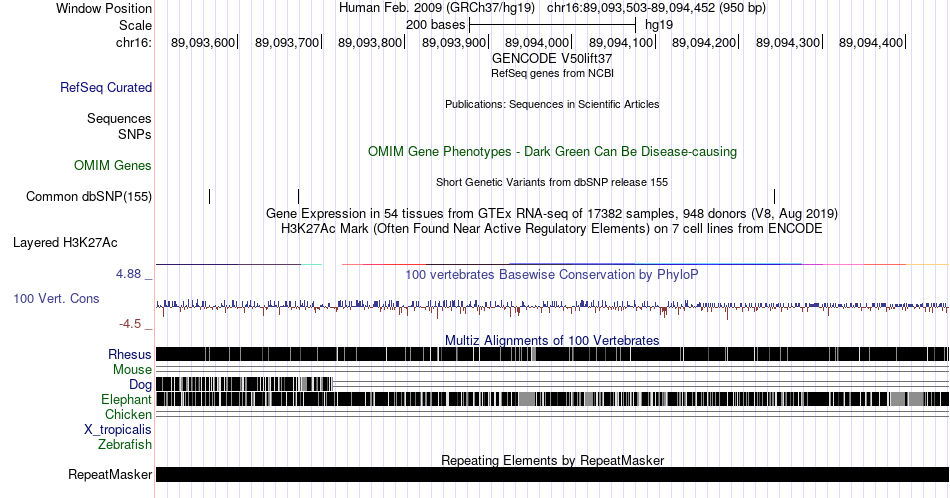Click the Dog alignment block

pyautogui.click(x=245, y=384)
